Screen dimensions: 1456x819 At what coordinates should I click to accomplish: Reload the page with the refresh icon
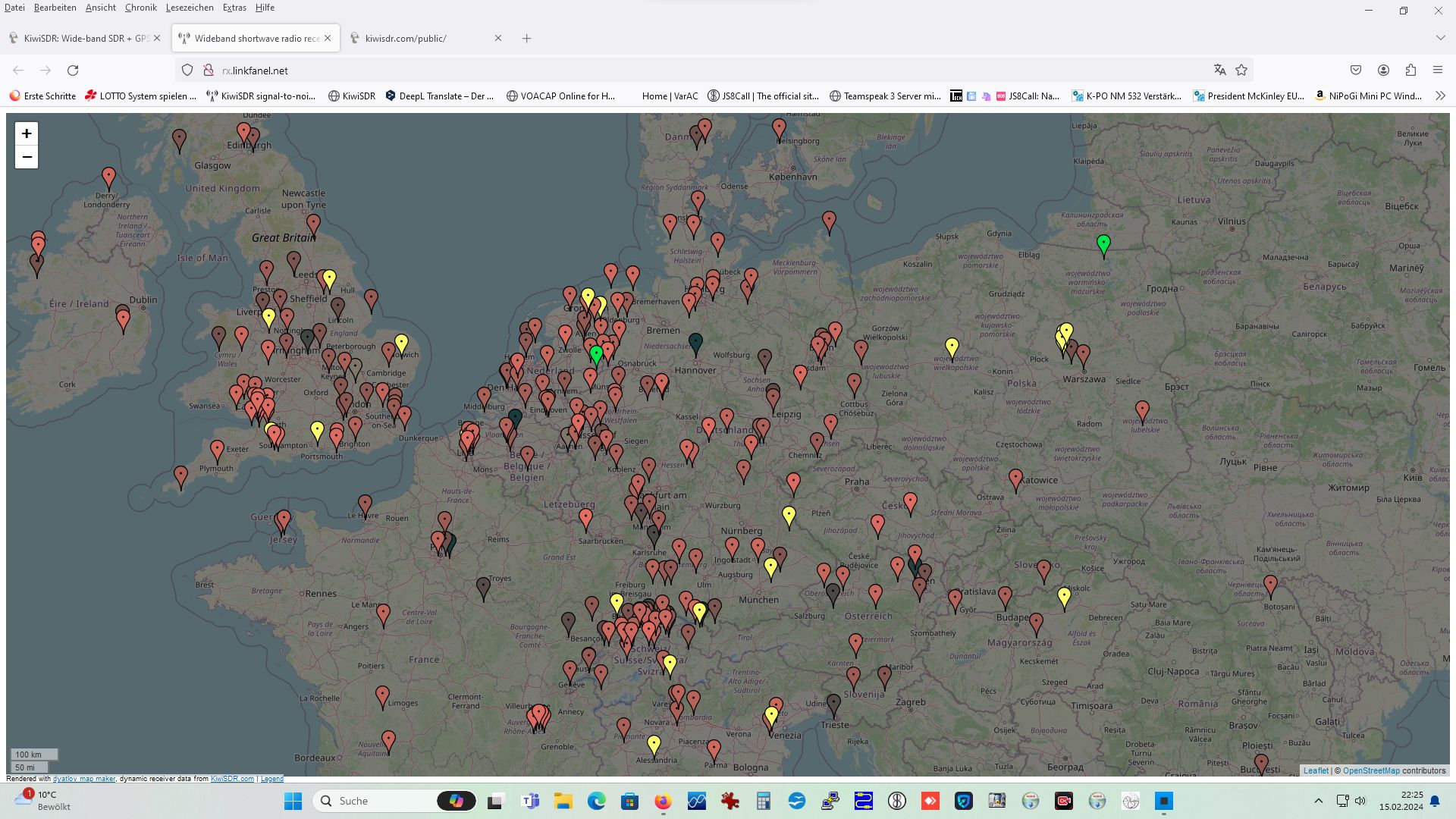[73, 71]
